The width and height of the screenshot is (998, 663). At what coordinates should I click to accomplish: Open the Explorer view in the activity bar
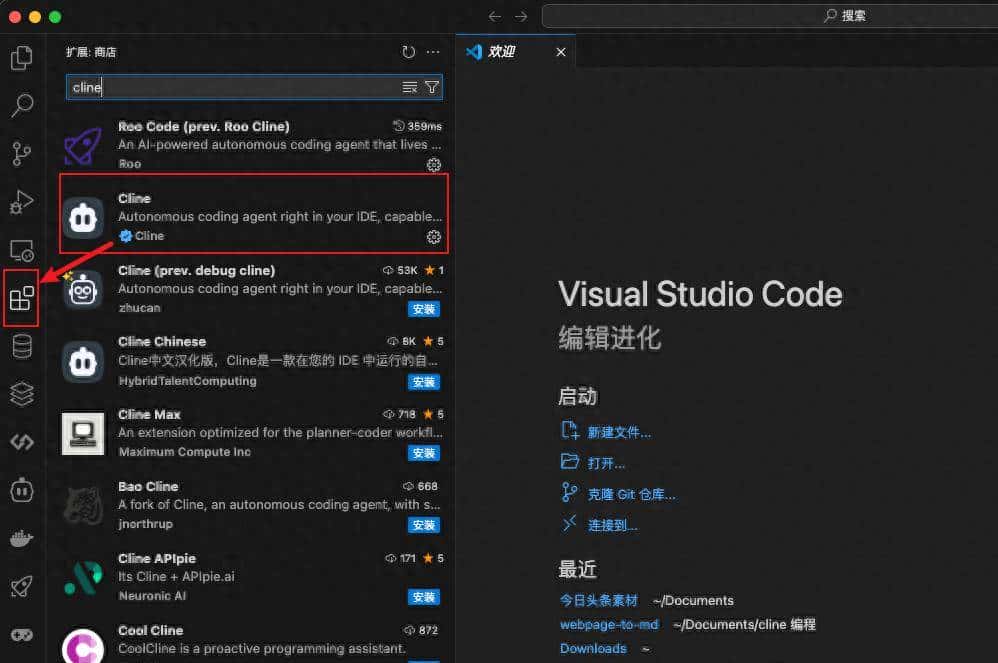tap(22, 58)
